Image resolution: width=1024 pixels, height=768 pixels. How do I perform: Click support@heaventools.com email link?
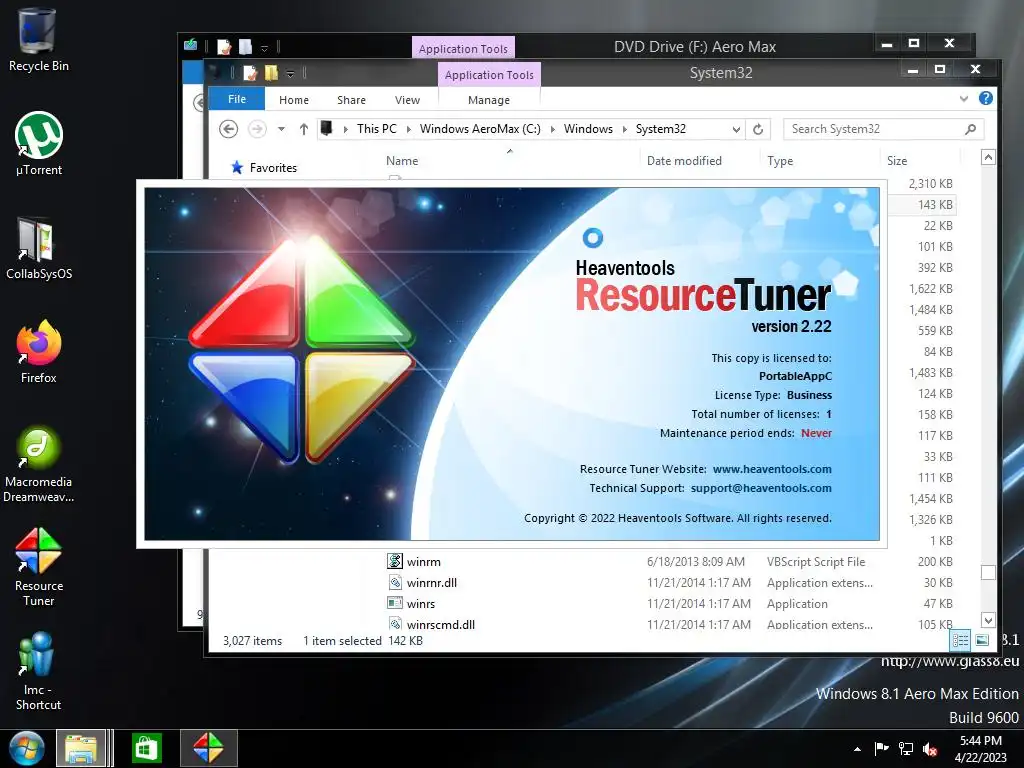pos(761,488)
